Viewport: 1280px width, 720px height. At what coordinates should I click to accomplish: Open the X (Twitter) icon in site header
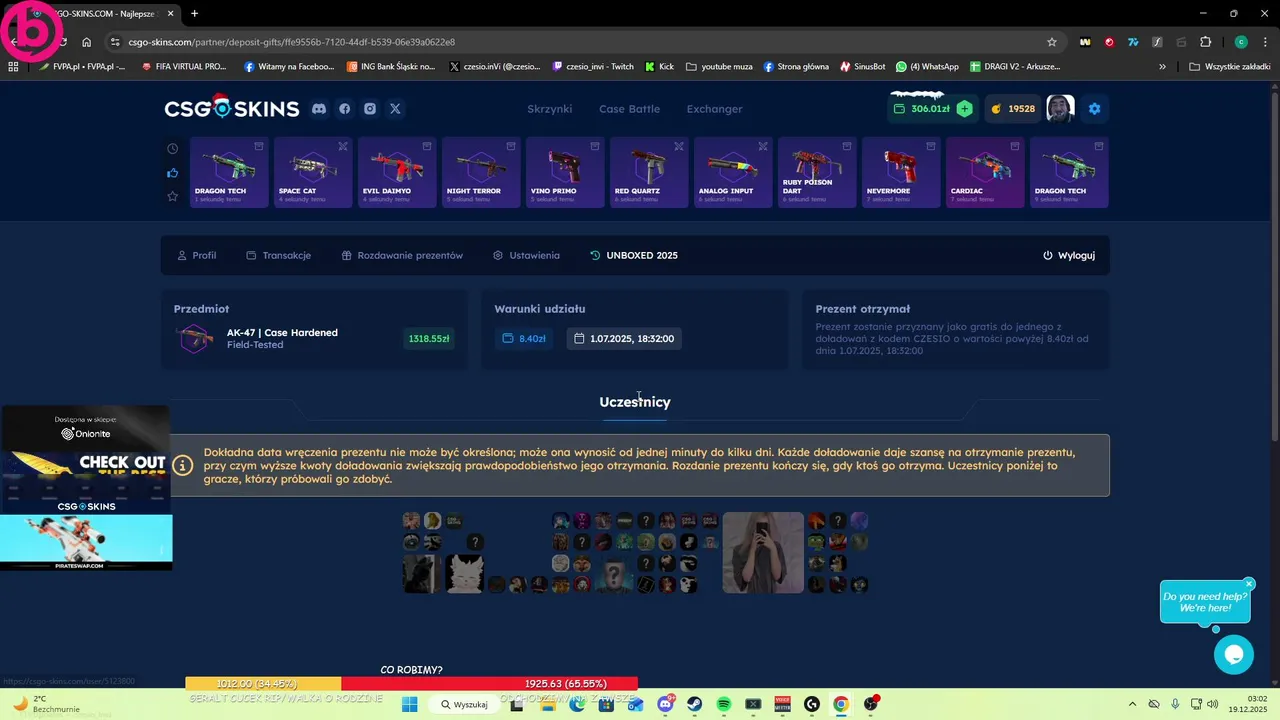395,109
